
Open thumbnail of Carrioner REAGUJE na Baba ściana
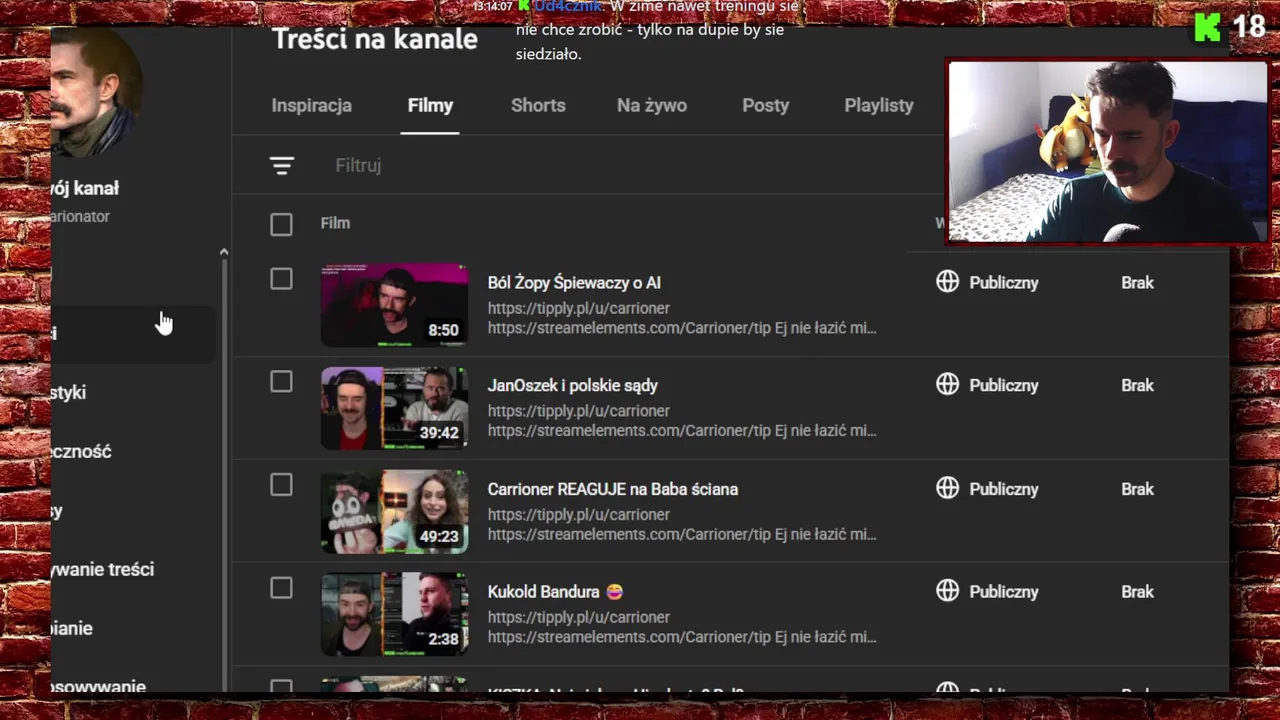pos(394,511)
